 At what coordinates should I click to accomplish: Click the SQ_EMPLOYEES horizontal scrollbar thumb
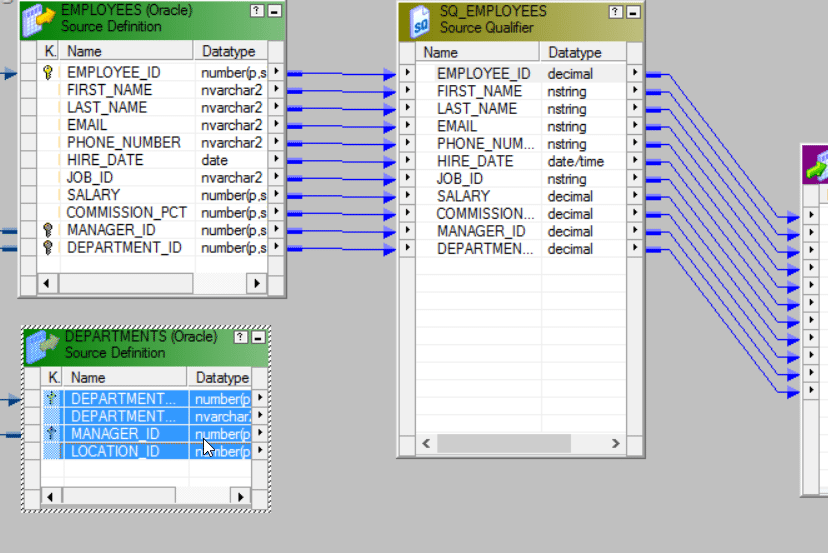(x=504, y=444)
